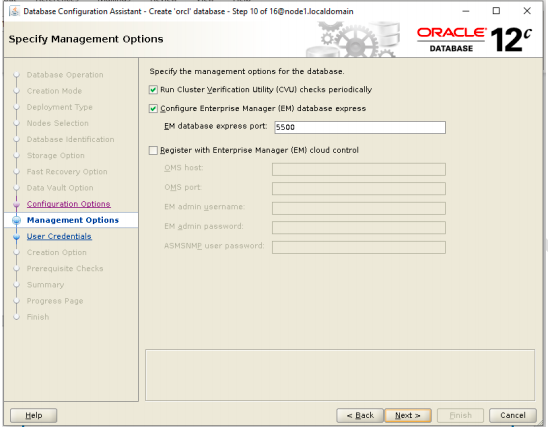Minimize the Database Configuration Assistant window

click(466, 11)
